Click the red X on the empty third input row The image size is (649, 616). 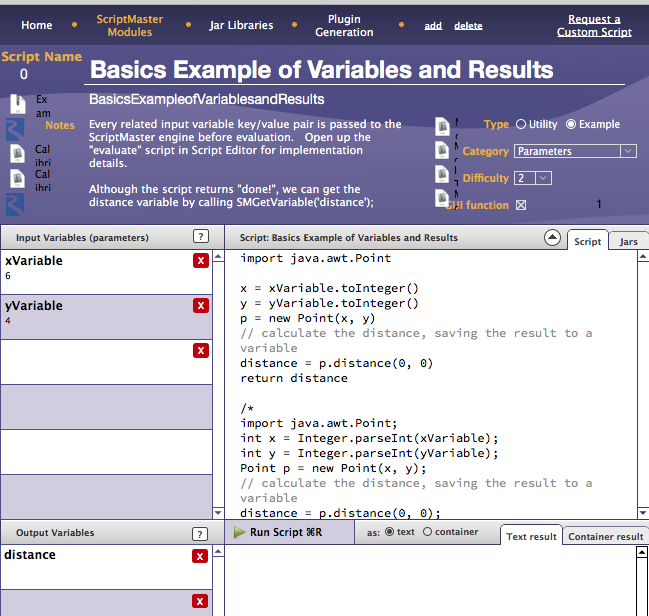(201, 351)
